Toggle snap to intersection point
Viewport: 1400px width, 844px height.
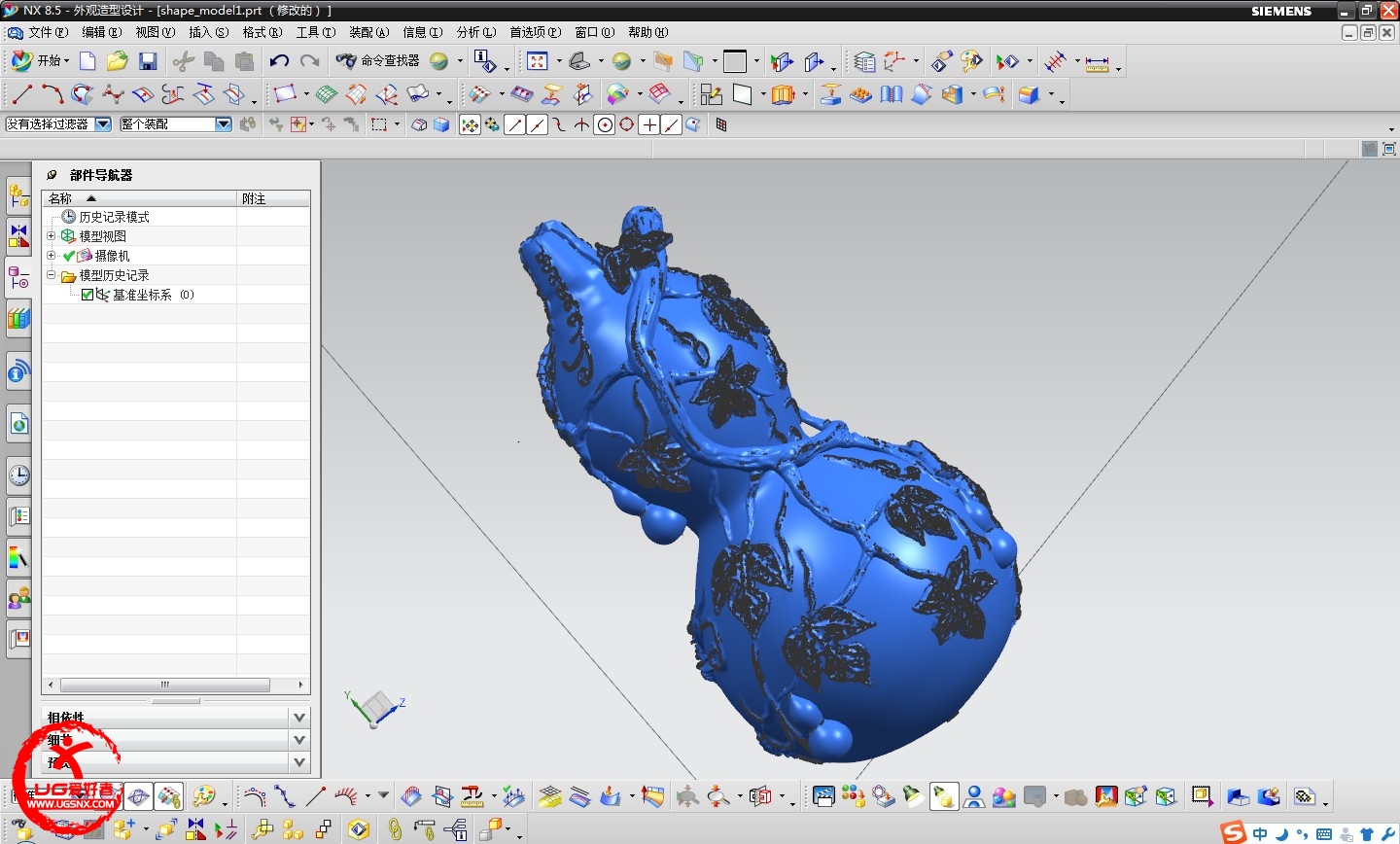582,124
